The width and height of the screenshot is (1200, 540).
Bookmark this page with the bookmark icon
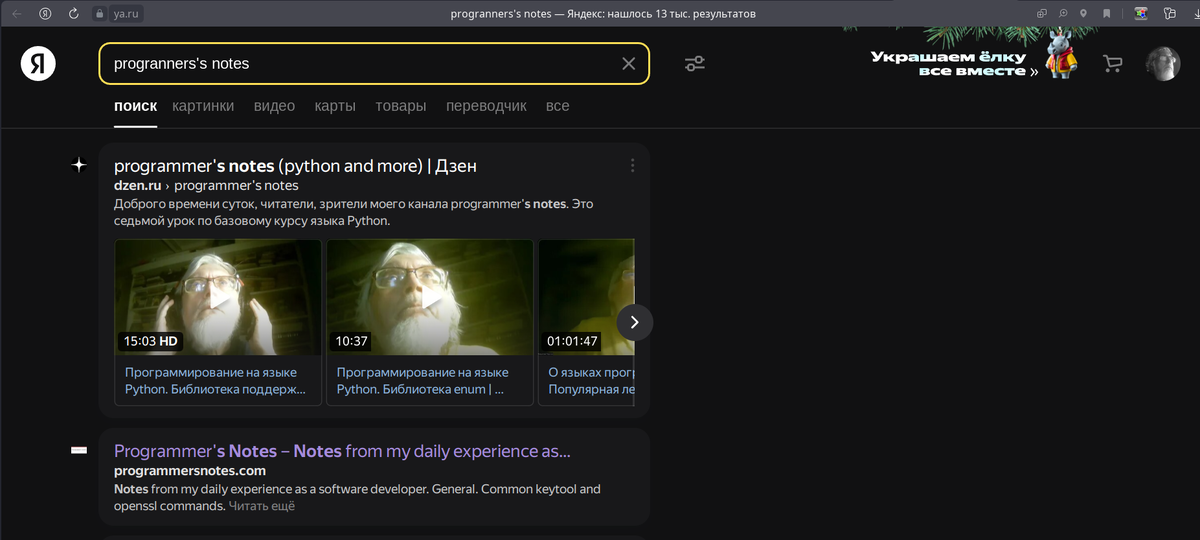(x=1107, y=14)
